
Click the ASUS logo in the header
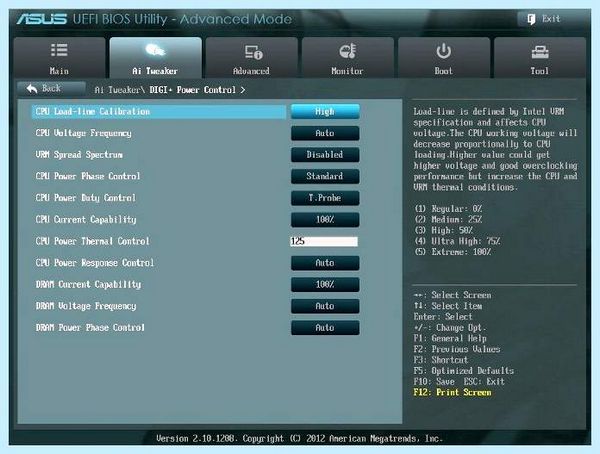tap(41, 19)
